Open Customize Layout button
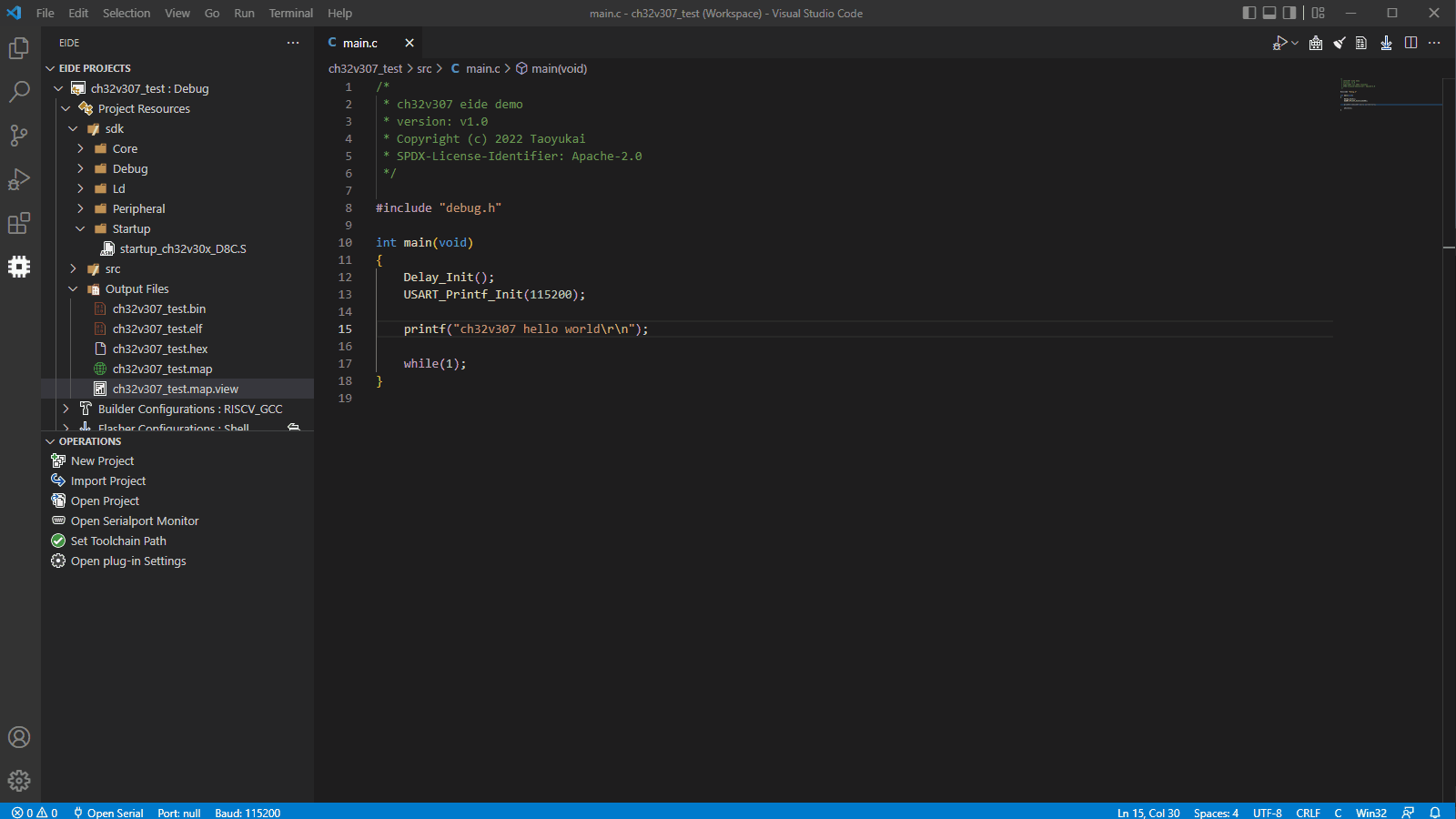Viewport: 1456px width, 819px height. coord(1319,13)
